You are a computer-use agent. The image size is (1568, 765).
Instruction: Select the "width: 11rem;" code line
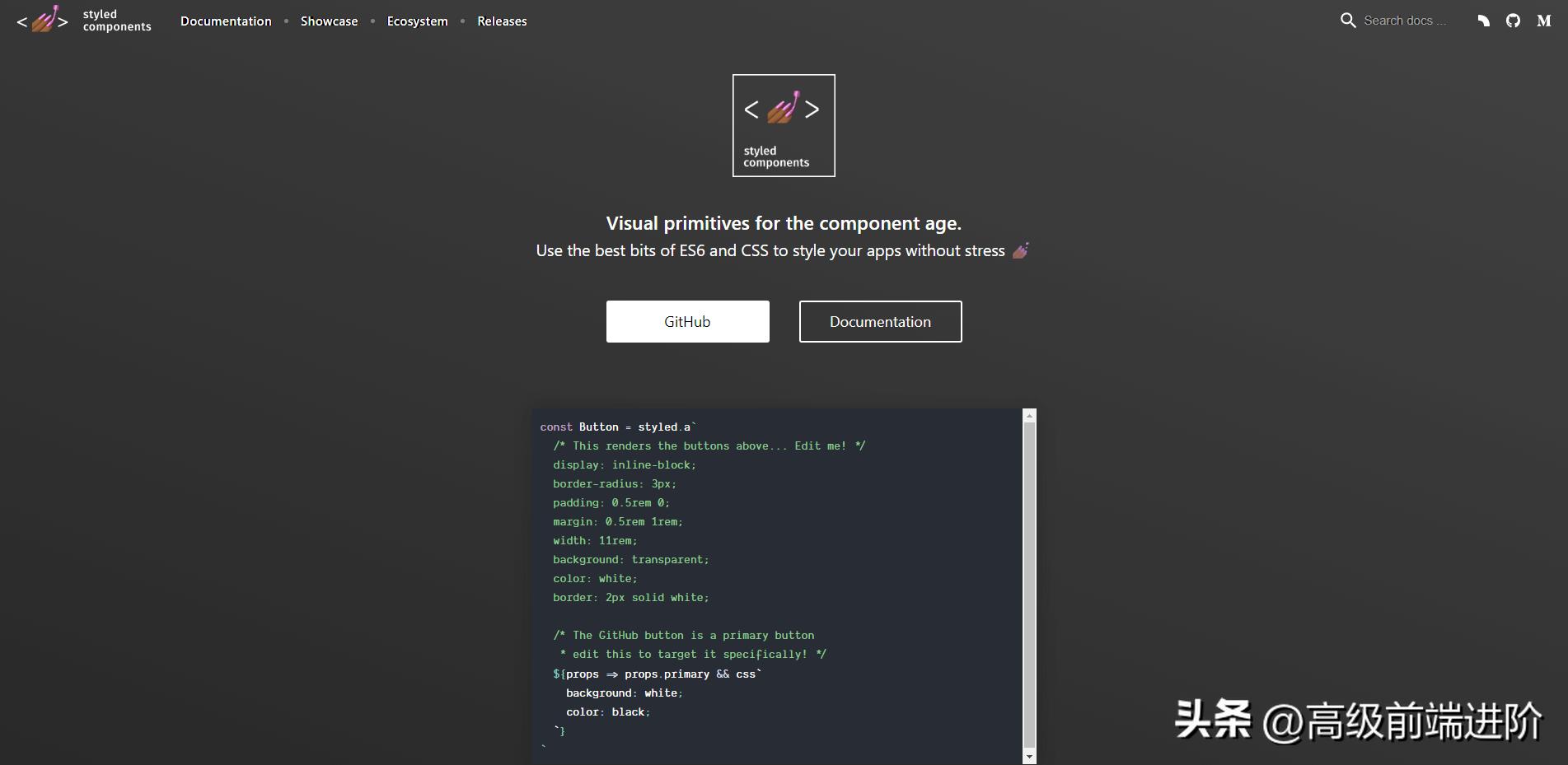(x=595, y=540)
